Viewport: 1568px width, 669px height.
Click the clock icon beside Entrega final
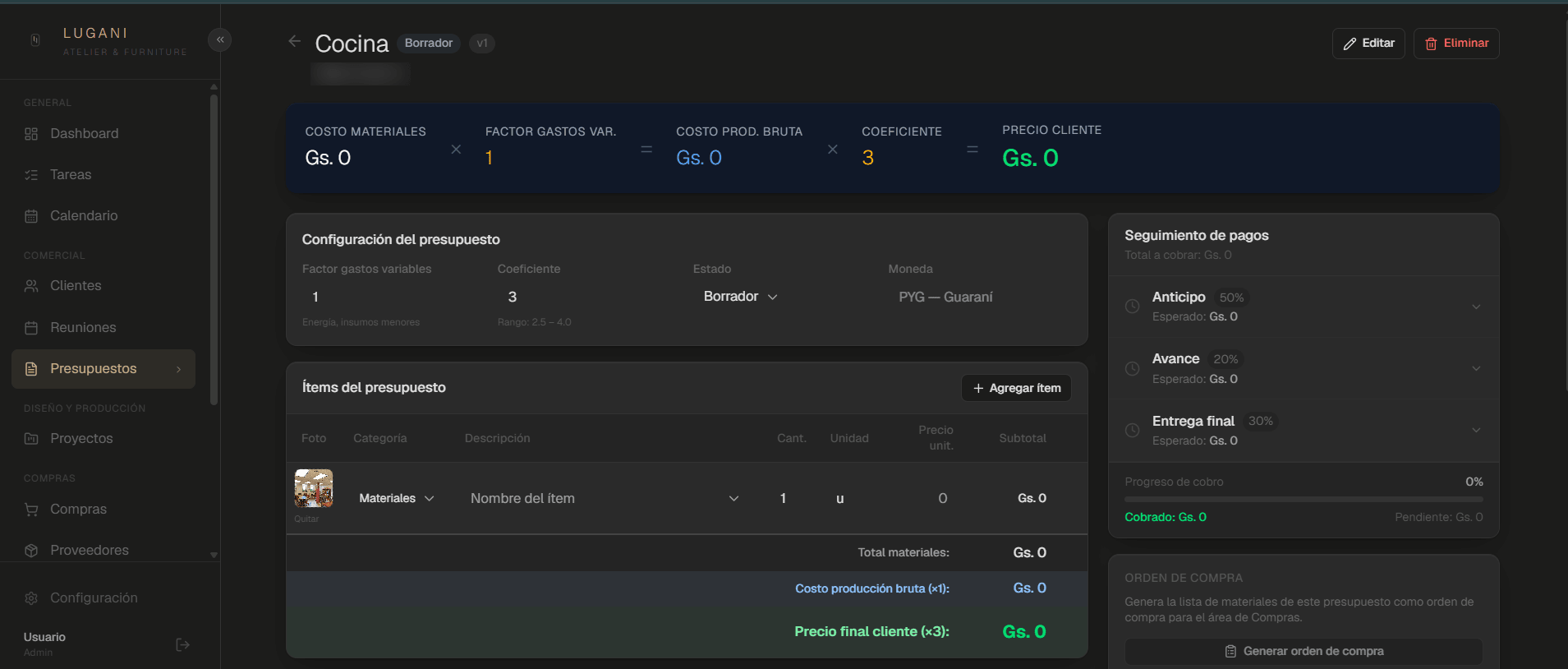pos(1132,431)
